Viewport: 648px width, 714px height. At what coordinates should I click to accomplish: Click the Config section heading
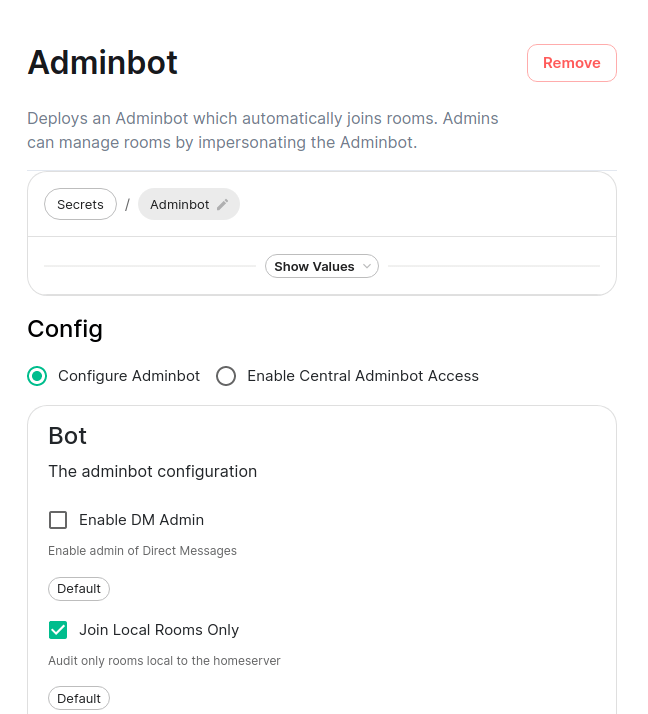tap(65, 329)
